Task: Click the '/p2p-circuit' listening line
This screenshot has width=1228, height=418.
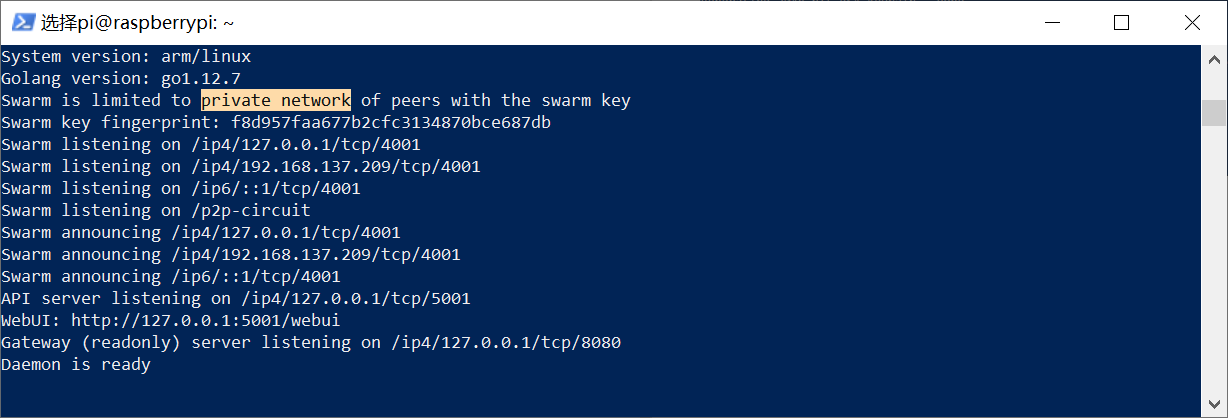Action: [x=155, y=210]
